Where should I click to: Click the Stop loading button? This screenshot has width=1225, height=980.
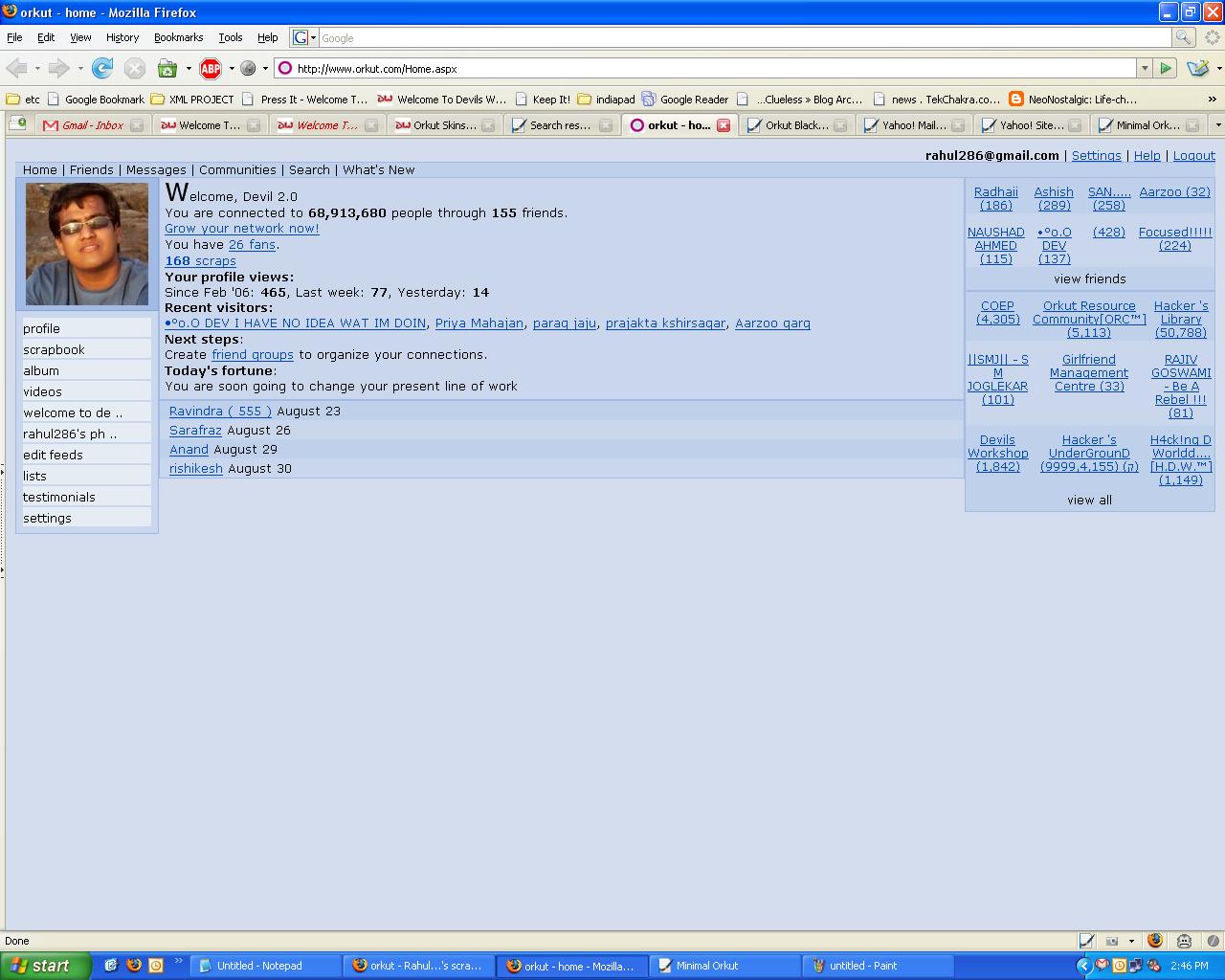(135, 68)
